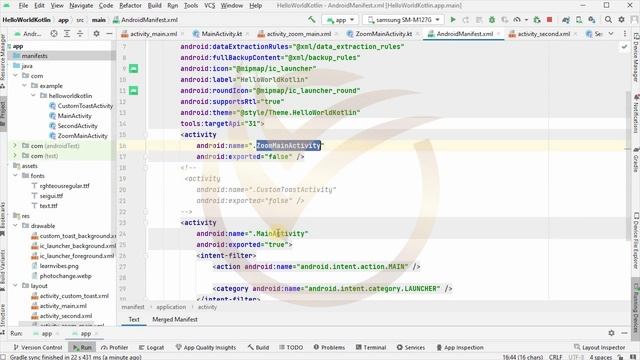Select seigui.ttf font file
Image resolution: width=640 pixels, height=360 pixels.
51,196
